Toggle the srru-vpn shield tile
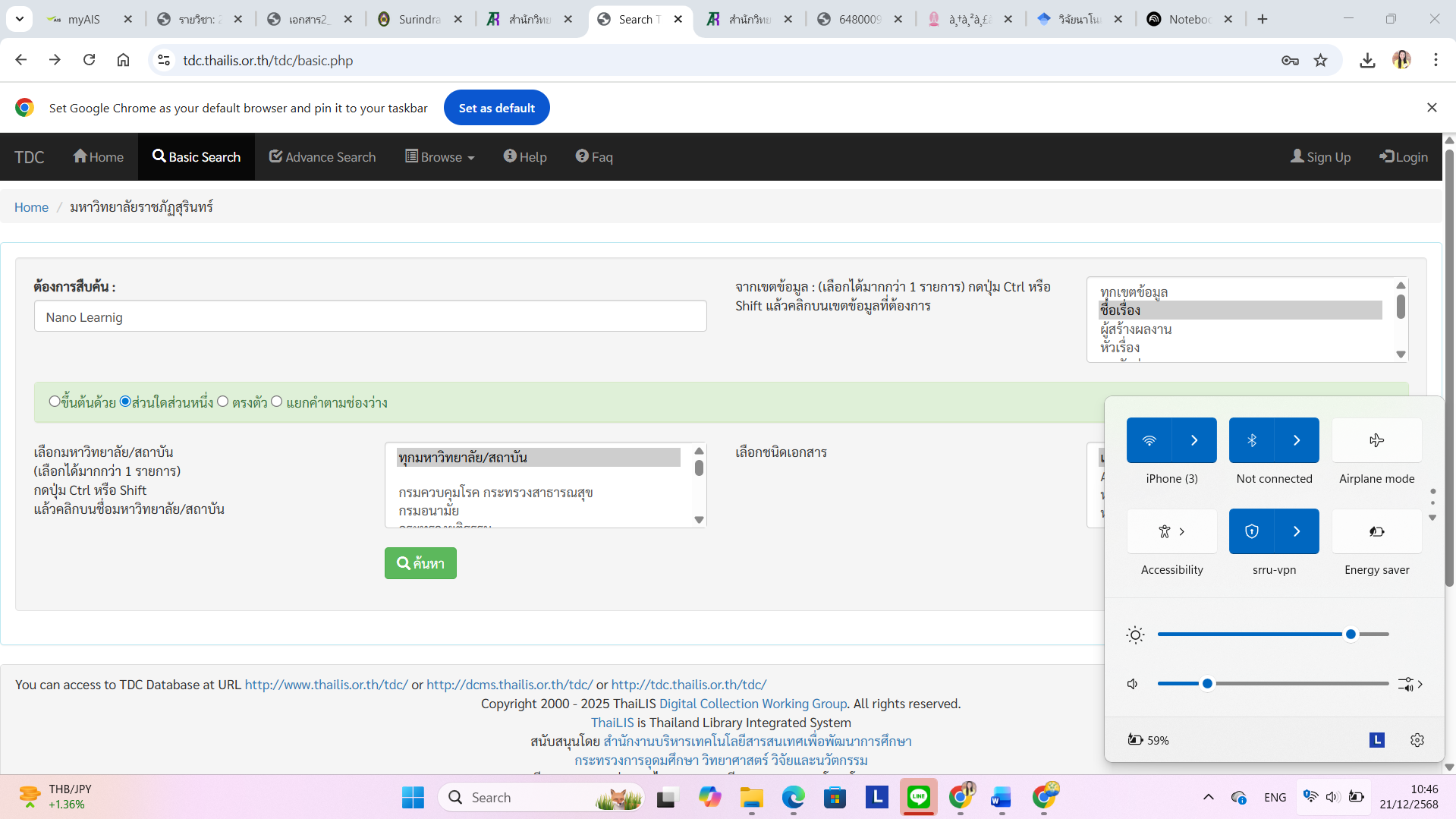Screen dimensions: 1456x819 (x=1252, y=531)
